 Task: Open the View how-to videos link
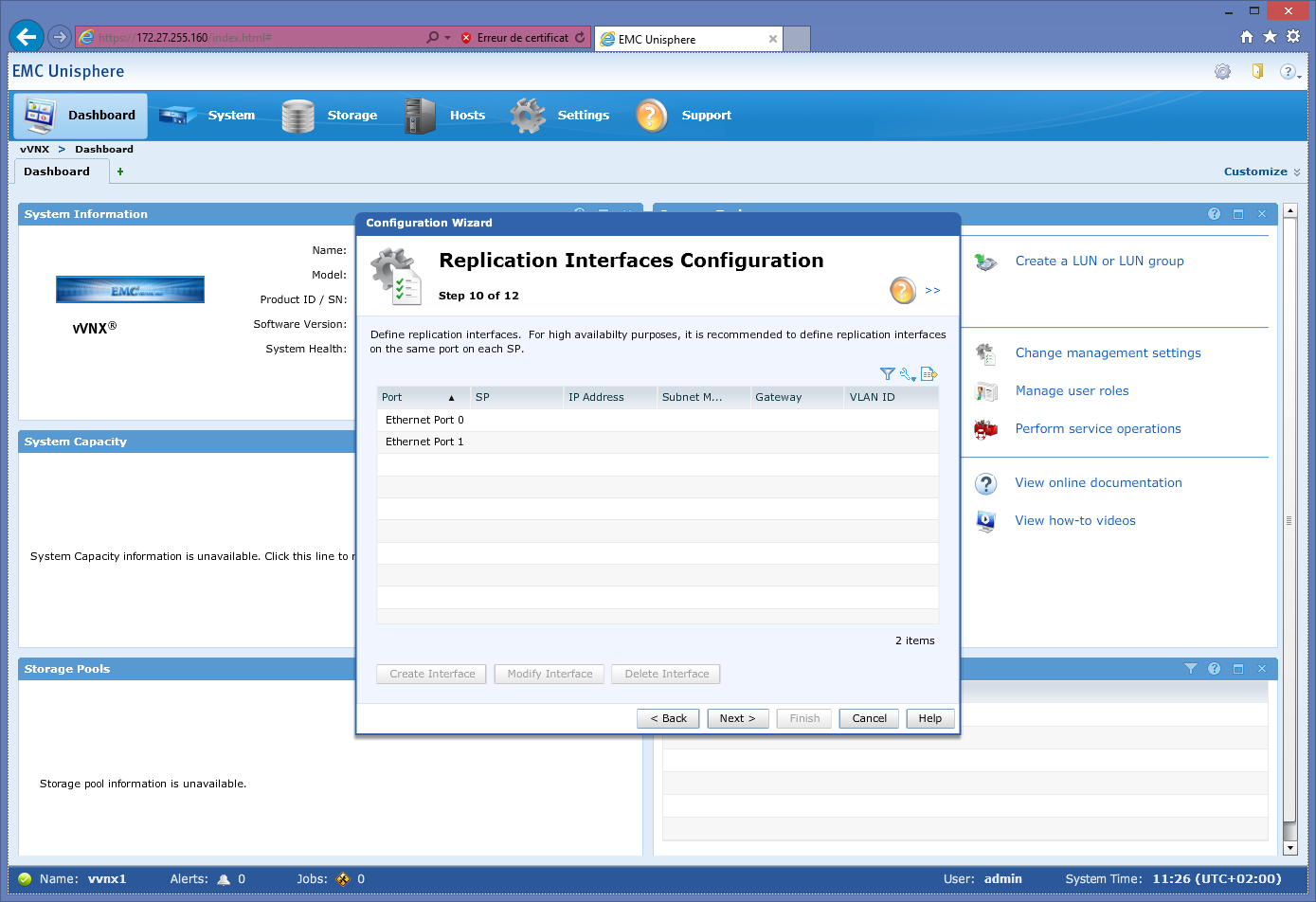pyautogui.click(x=1075, y=521)
